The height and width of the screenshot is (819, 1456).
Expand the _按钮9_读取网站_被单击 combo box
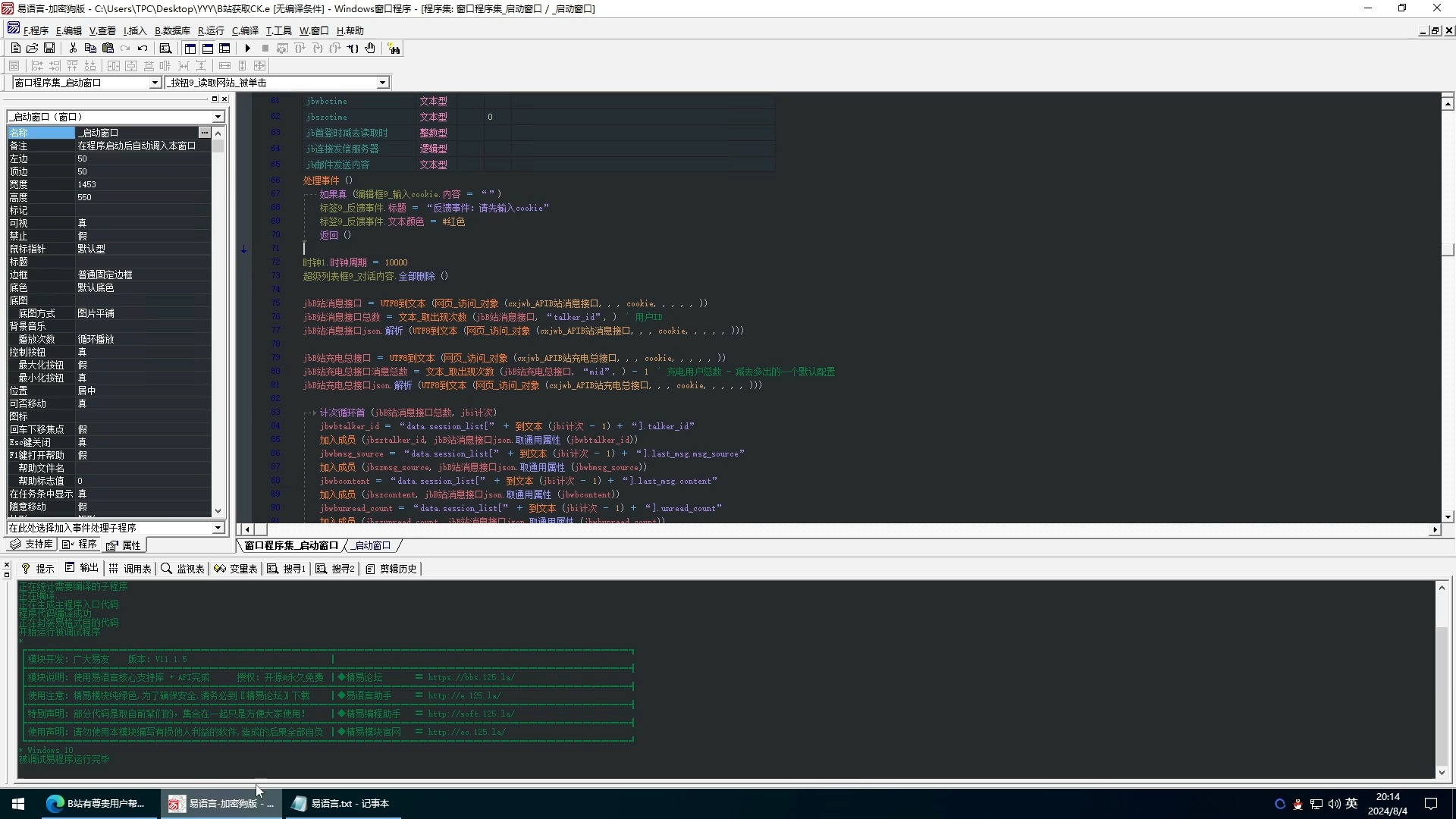[x=382, y=83]
